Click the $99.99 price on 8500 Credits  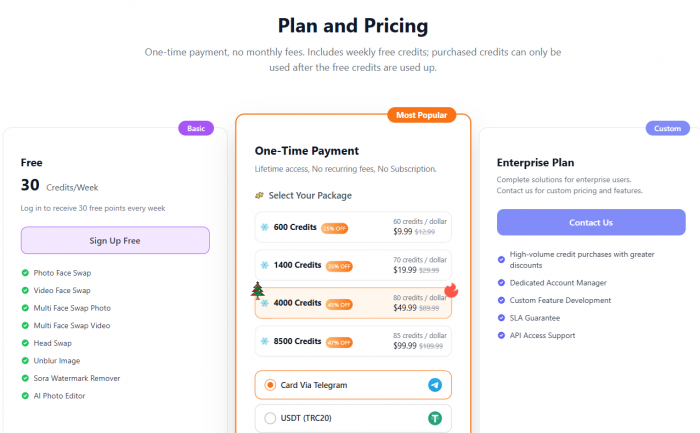tap(405, 346)
